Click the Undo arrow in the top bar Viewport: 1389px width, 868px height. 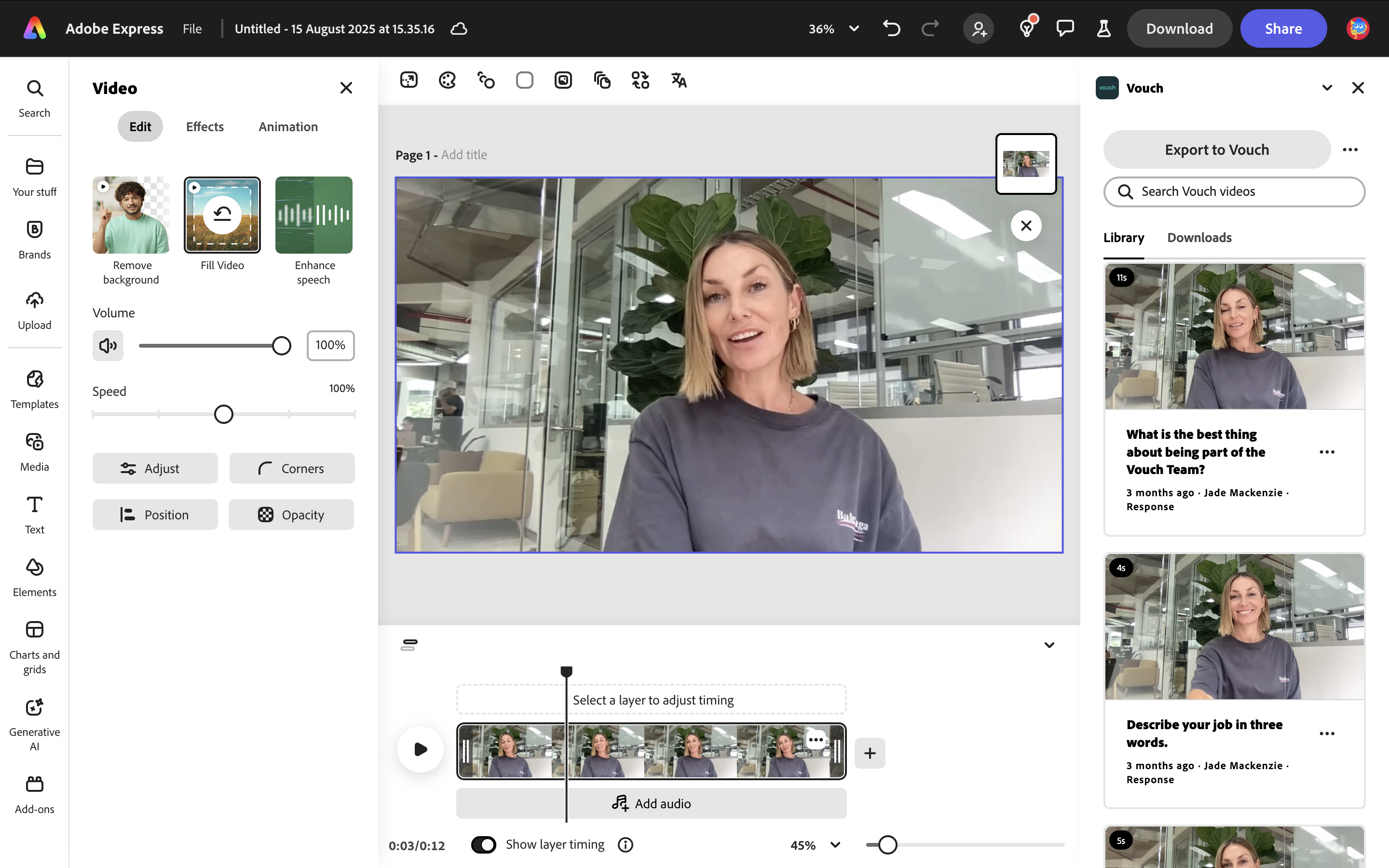(x=891, y=28)
